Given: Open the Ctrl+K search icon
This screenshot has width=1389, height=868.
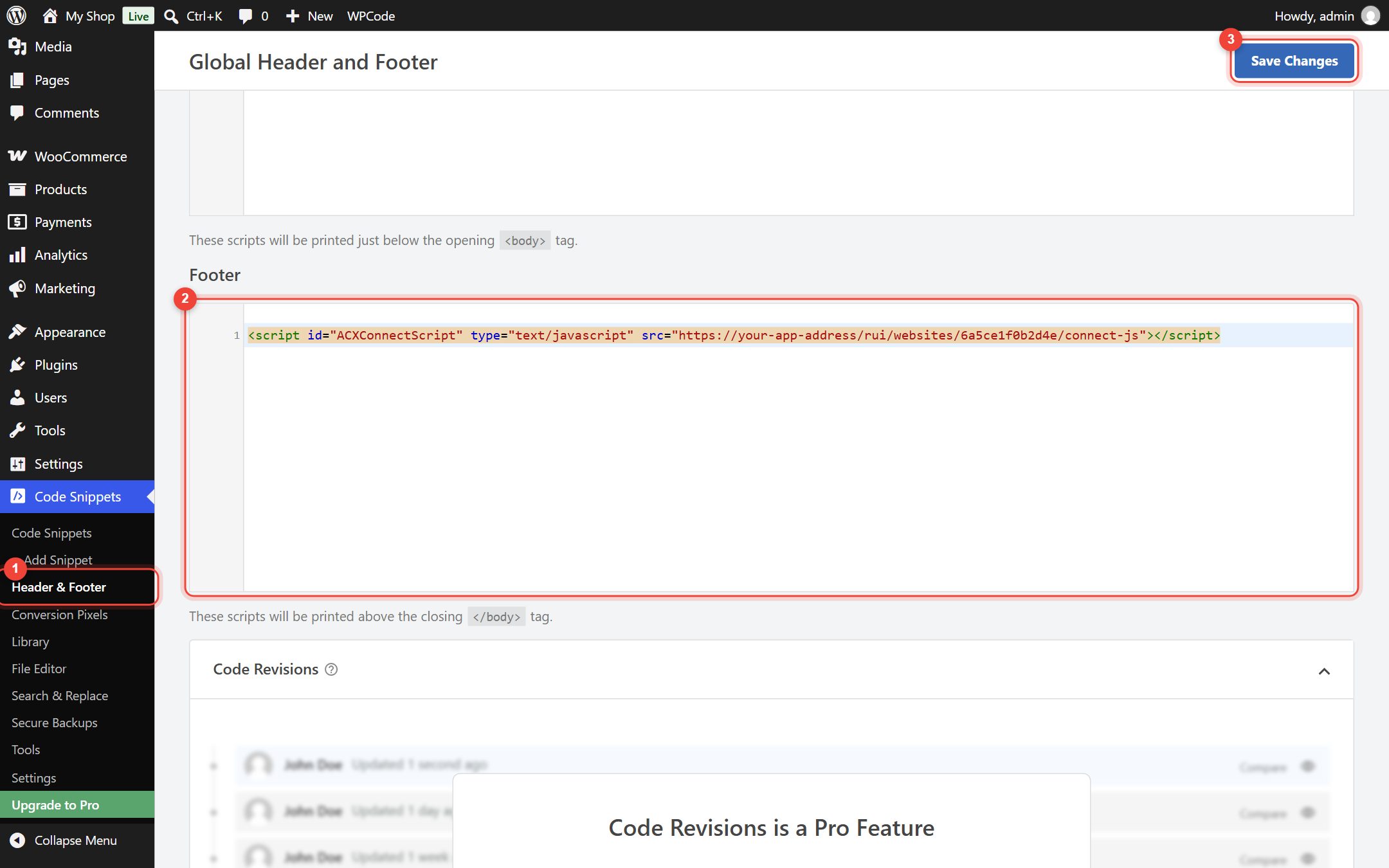Looking at the screenshot, I should coord(171,15).
